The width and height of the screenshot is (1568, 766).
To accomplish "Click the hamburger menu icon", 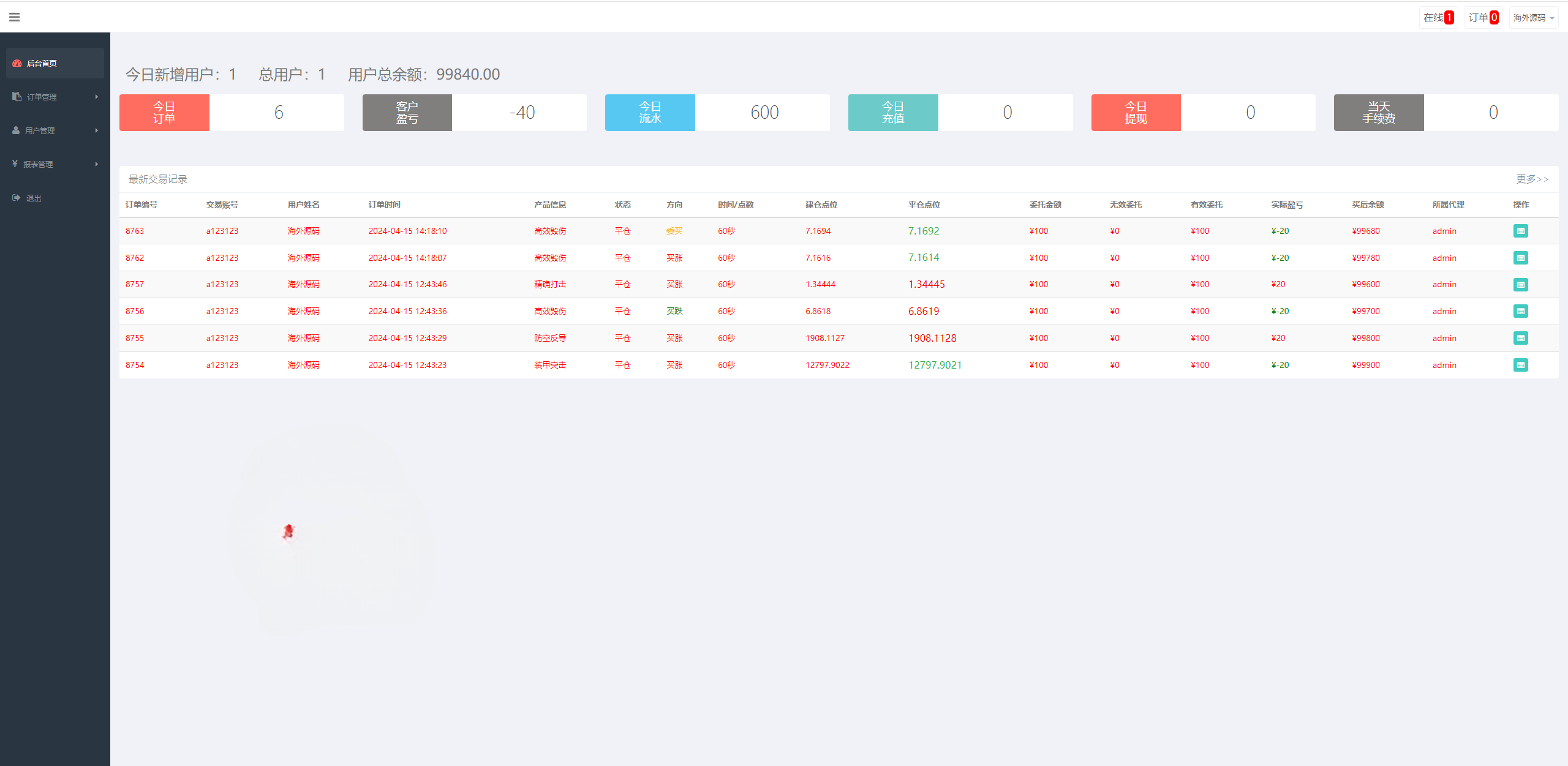I will [x=14, y=17].
